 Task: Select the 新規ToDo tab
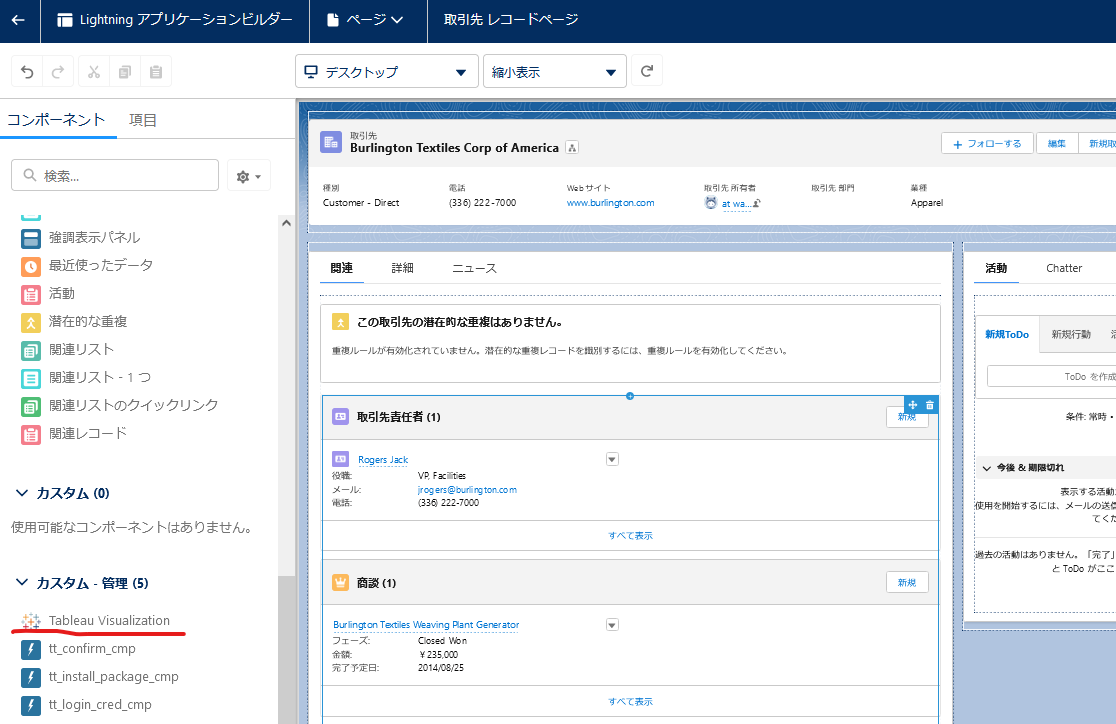click(1006, 334)
